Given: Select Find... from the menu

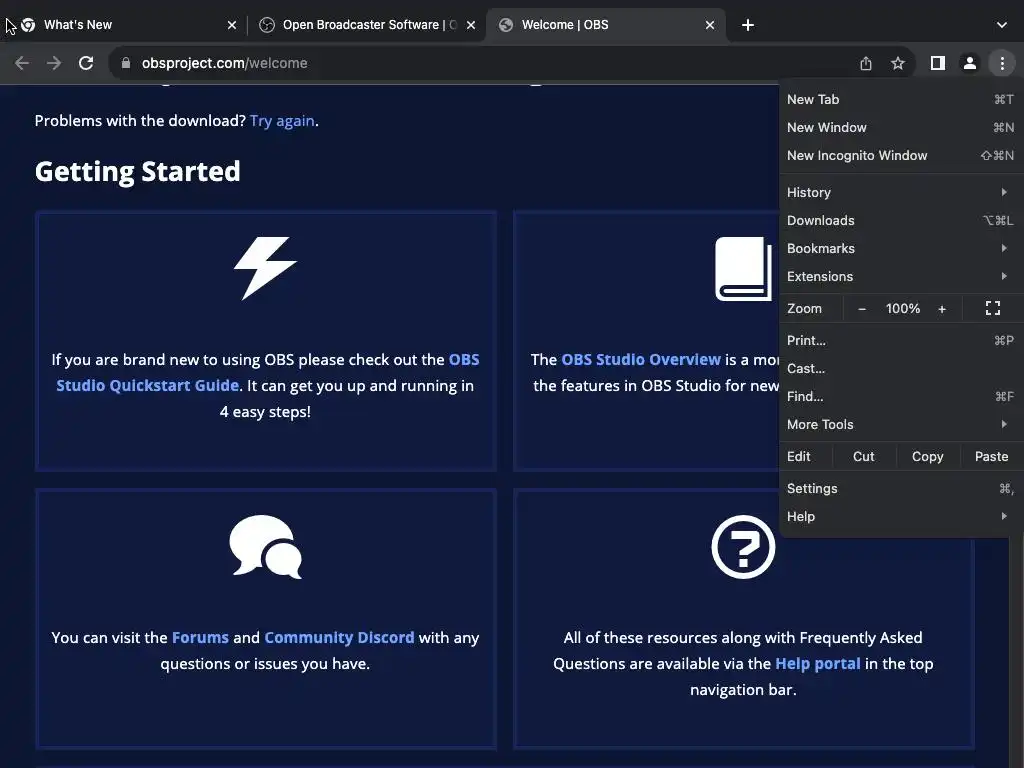Looking at the screenshot, I should [900, 396].
